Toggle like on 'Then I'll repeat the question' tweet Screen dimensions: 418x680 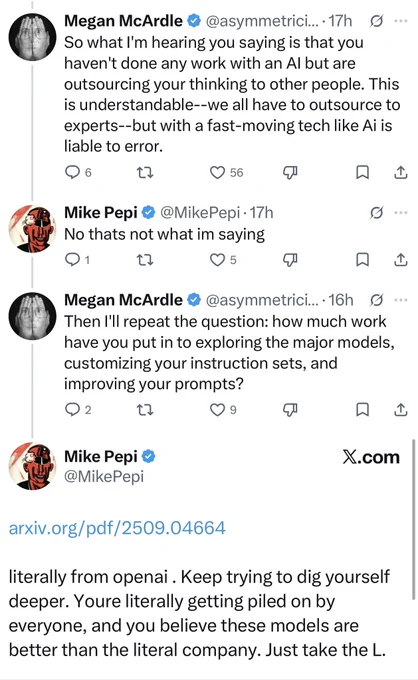(x=217, y=410)
